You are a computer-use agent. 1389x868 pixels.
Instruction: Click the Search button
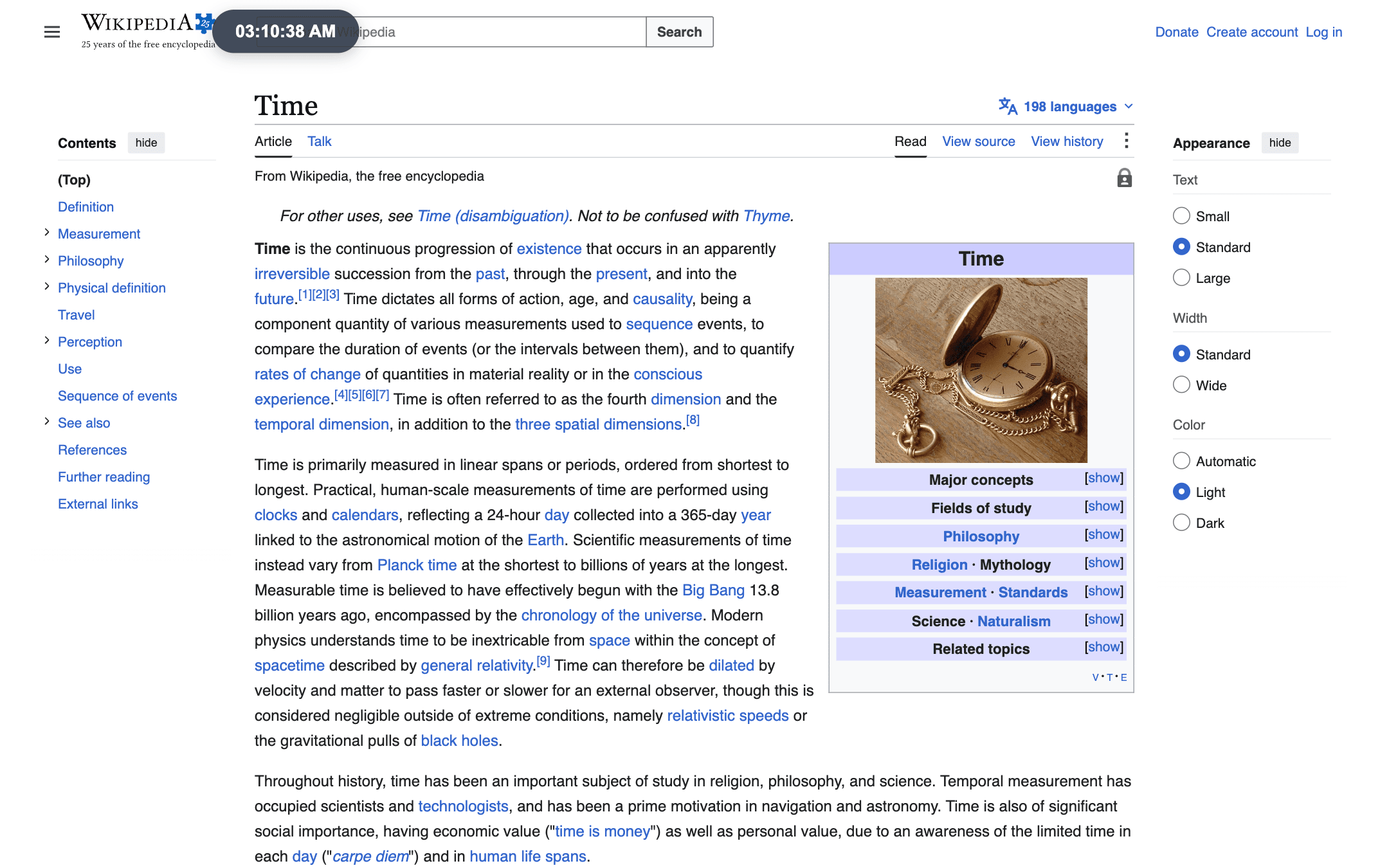click(679, 32)
